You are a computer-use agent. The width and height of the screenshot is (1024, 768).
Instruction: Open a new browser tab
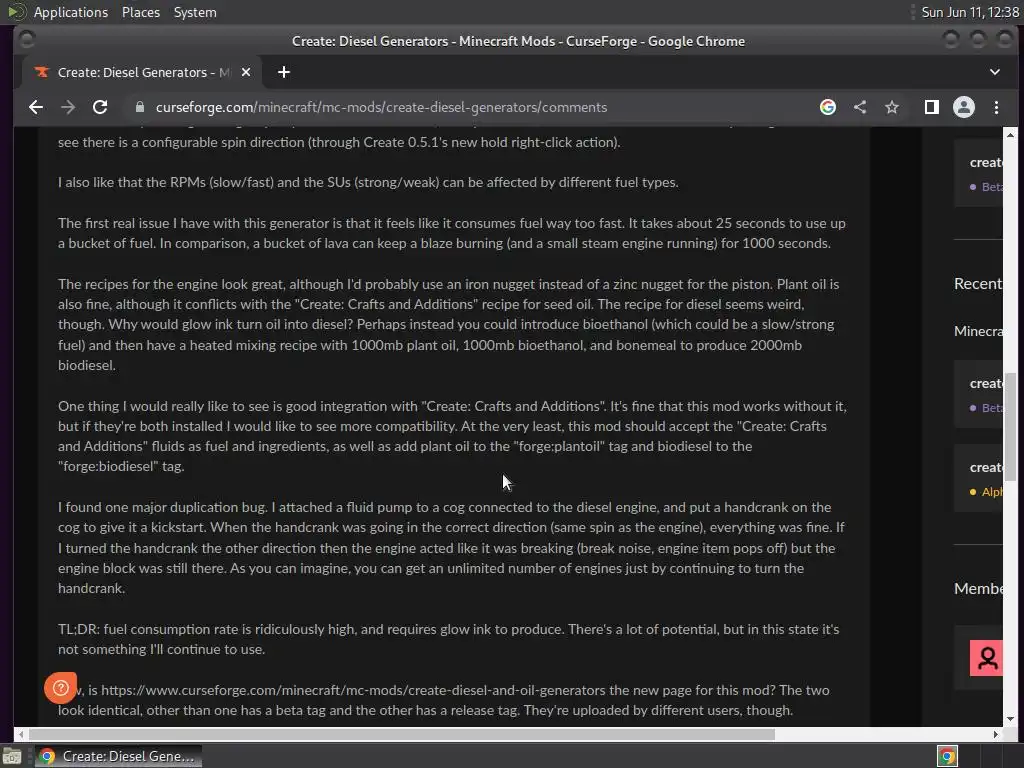click(x=283, y=72)
